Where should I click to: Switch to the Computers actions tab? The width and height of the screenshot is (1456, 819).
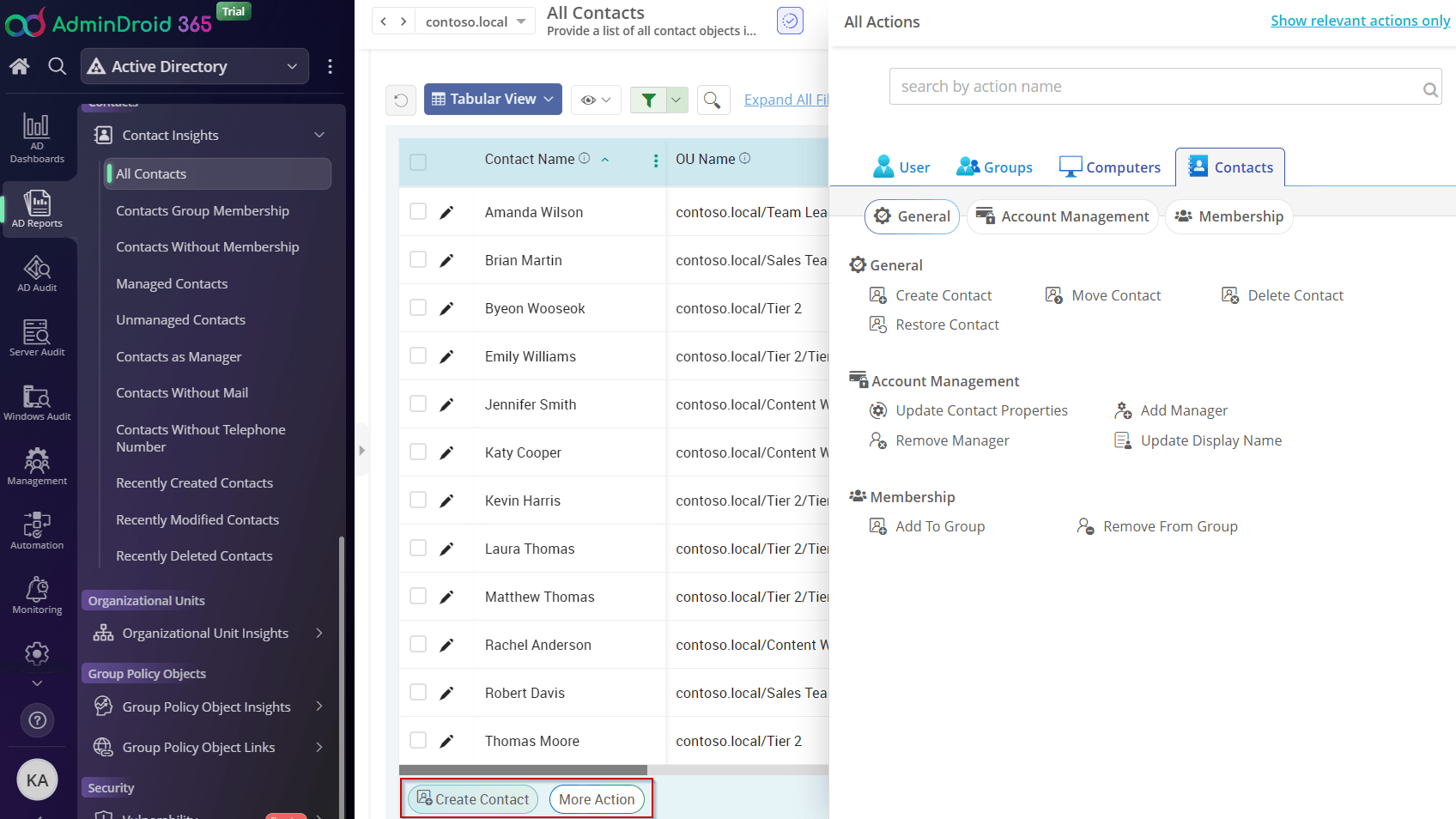click(1110, 167)
